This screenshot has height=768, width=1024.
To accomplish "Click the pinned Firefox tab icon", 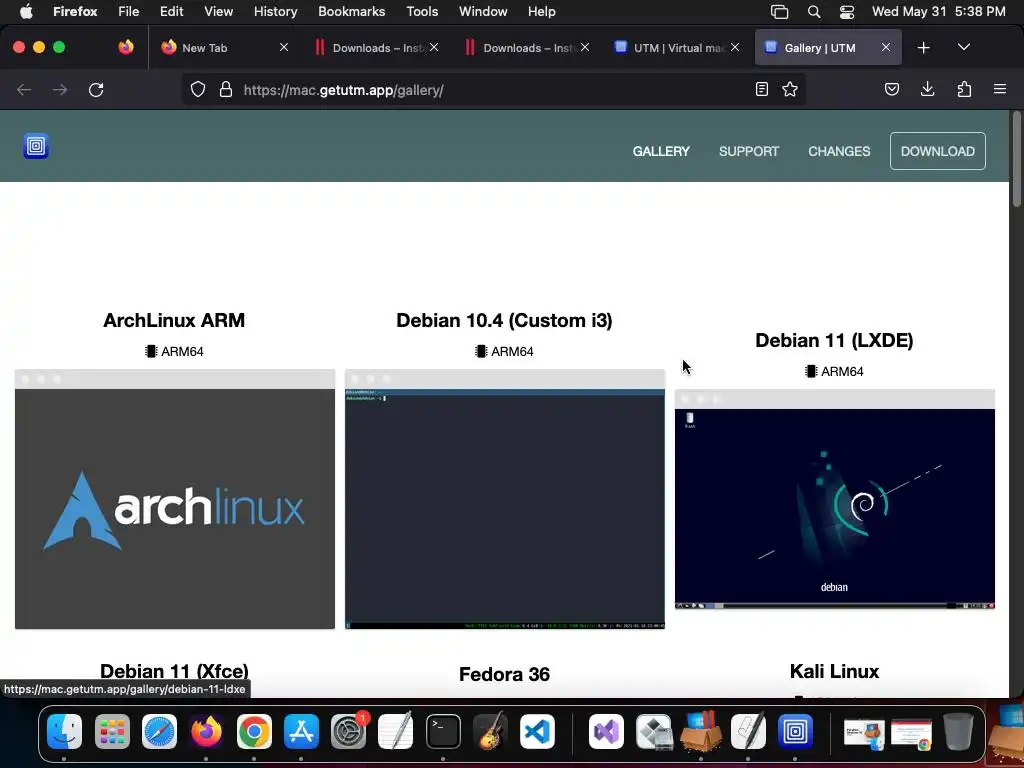I will [126, 47].
